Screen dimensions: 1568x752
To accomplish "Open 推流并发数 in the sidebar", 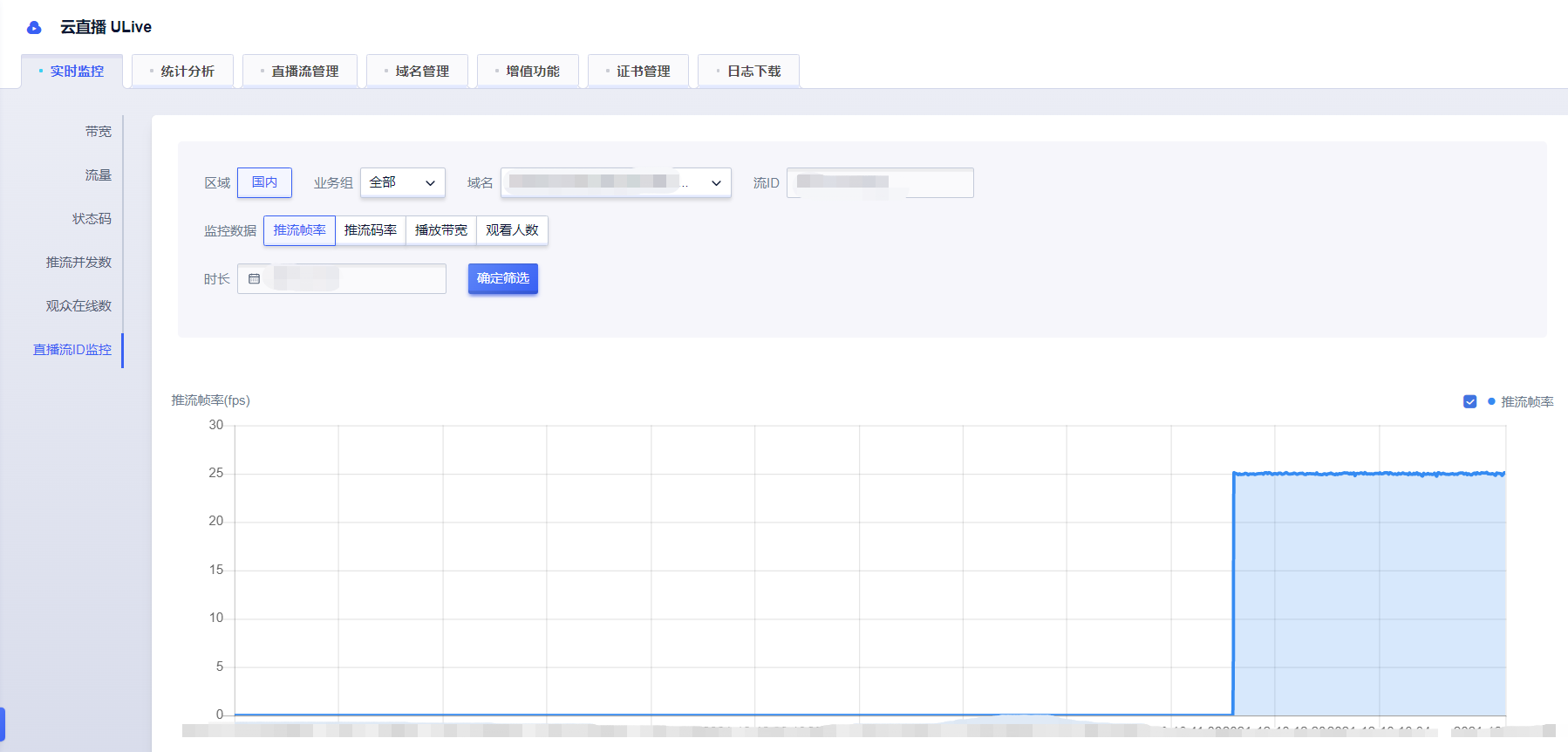I will click(x=78, y=263).
